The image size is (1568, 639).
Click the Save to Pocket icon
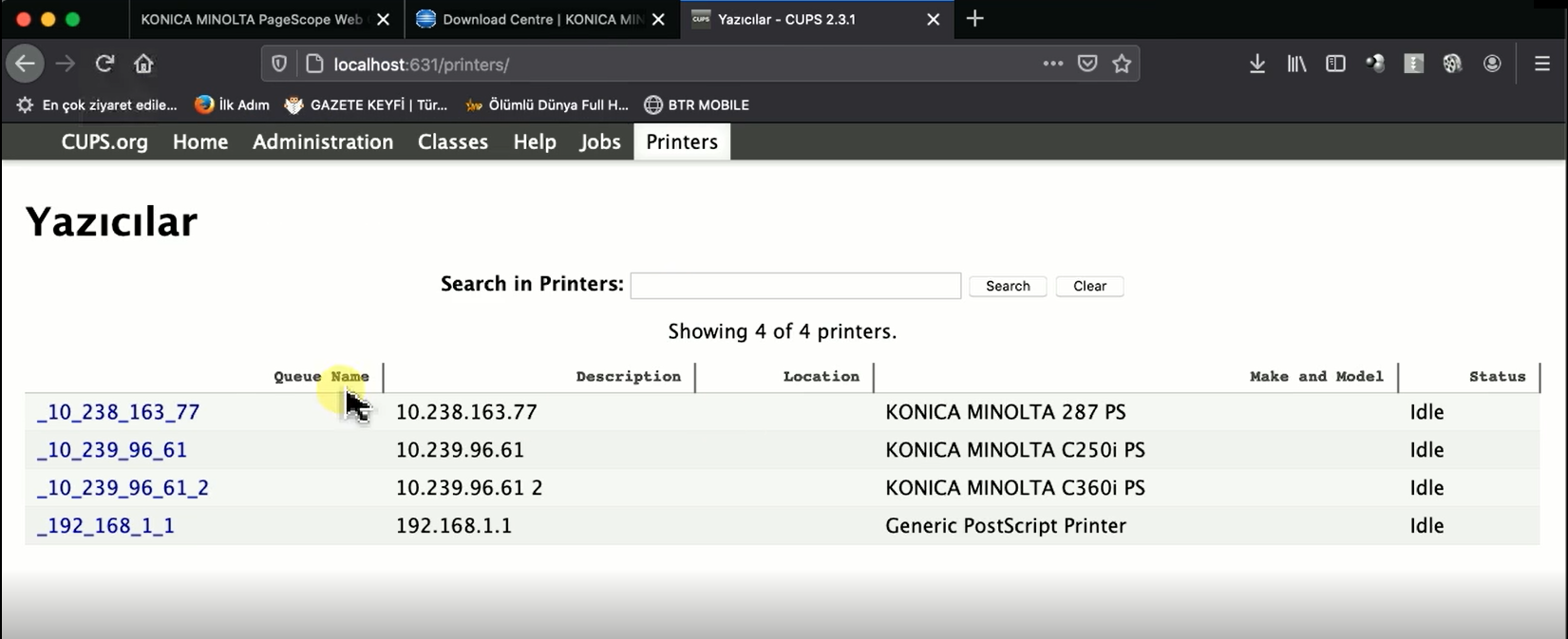pos(1087,64)
